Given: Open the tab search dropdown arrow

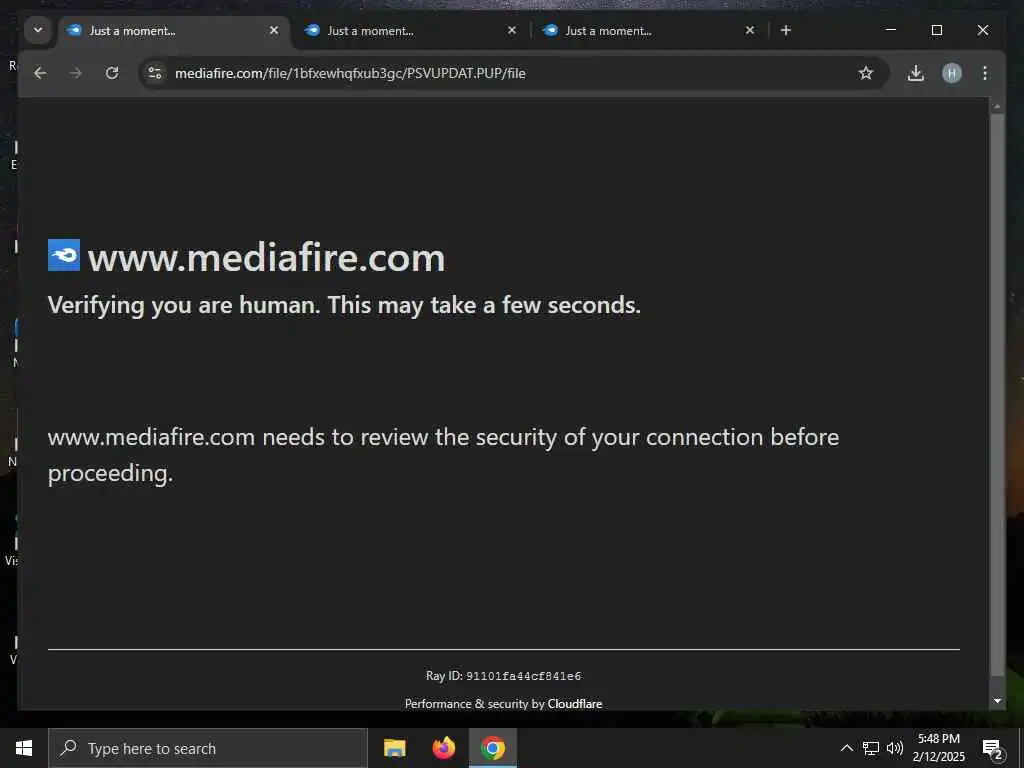Looking at the screenshot, I should point(38,30).
